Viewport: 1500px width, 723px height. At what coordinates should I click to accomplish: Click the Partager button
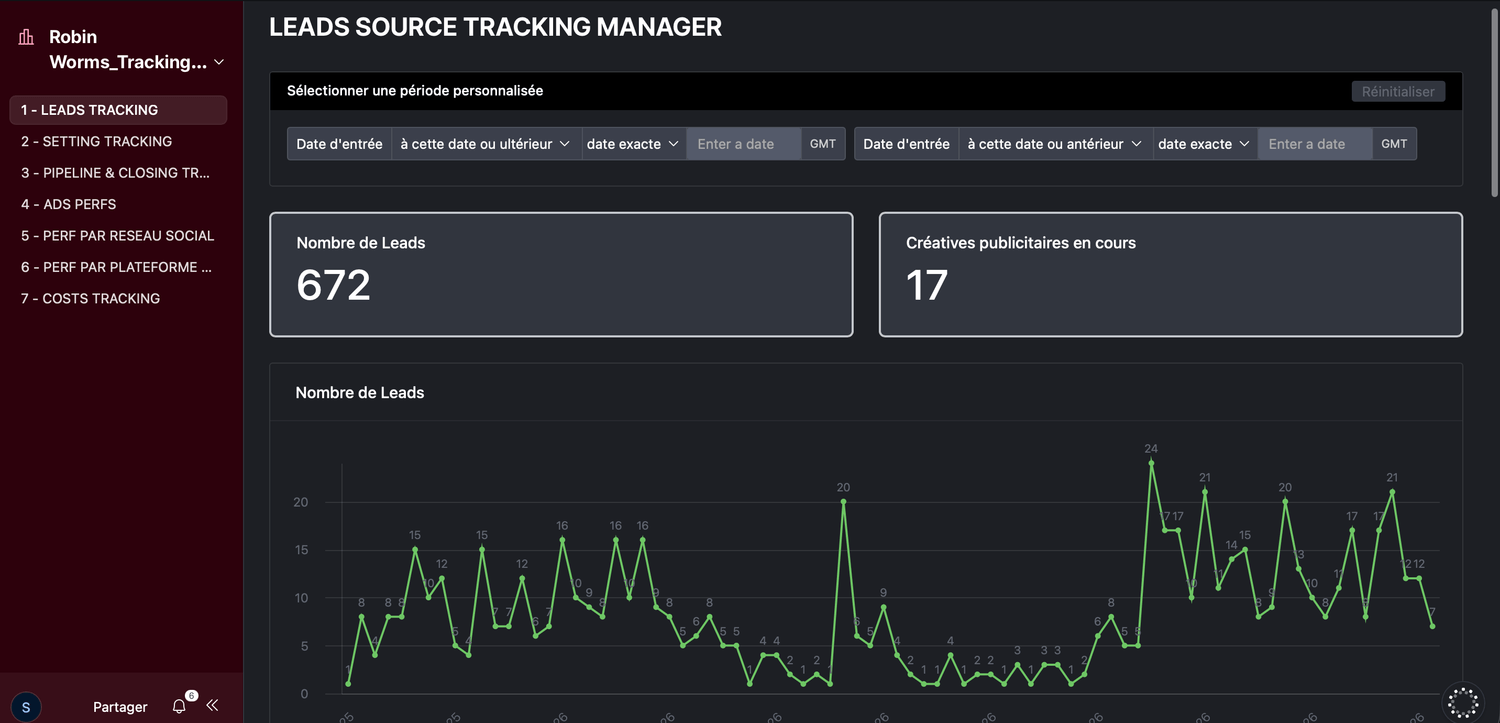[x=120, y=707]
